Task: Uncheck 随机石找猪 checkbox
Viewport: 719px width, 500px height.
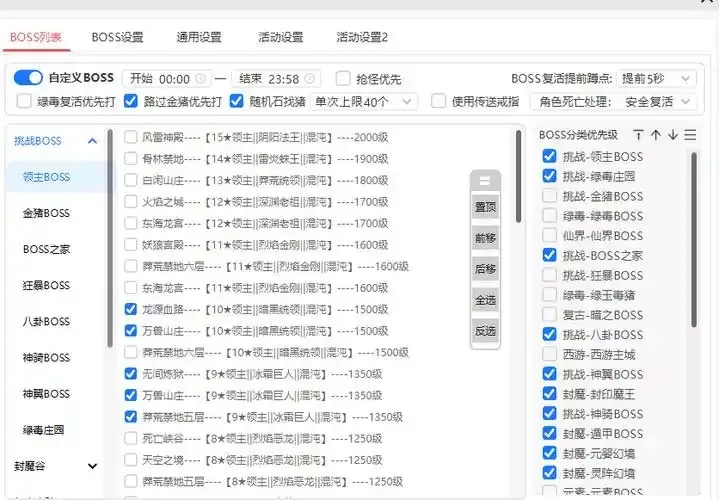Action: 236,101
